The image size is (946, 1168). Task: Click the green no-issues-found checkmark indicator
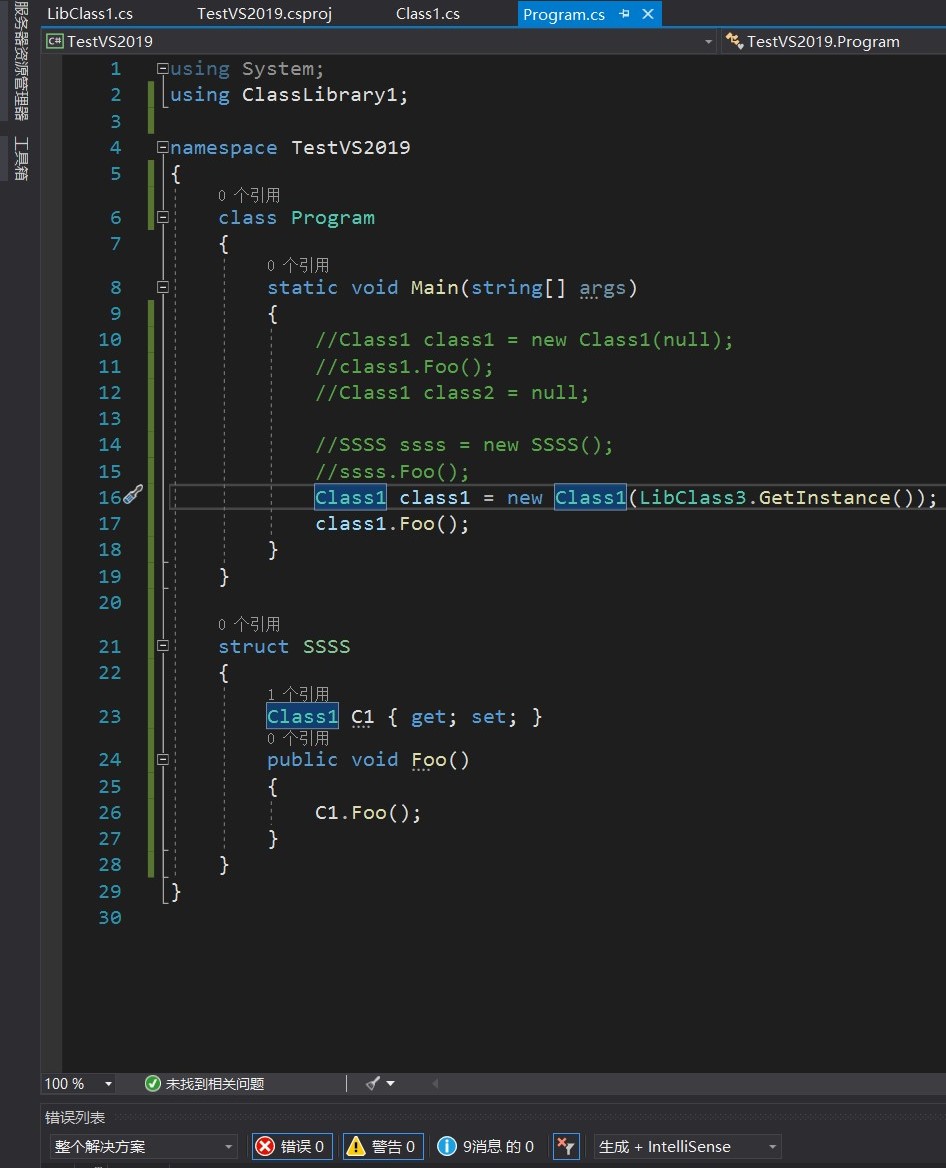[x=153, y=1084]
